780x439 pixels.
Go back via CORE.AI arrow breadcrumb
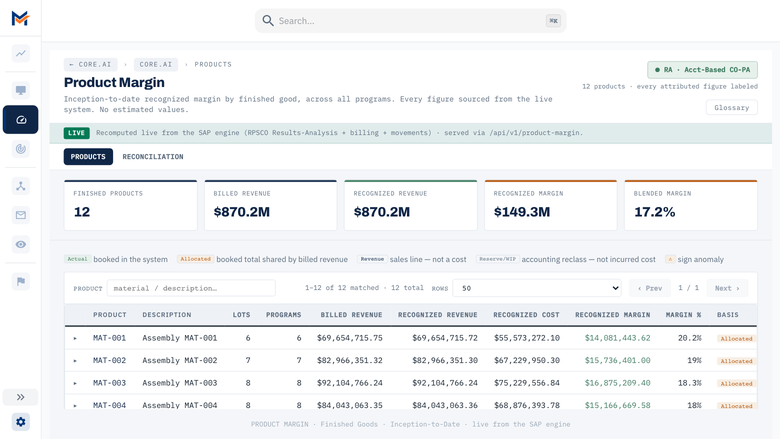click(91, 65)
